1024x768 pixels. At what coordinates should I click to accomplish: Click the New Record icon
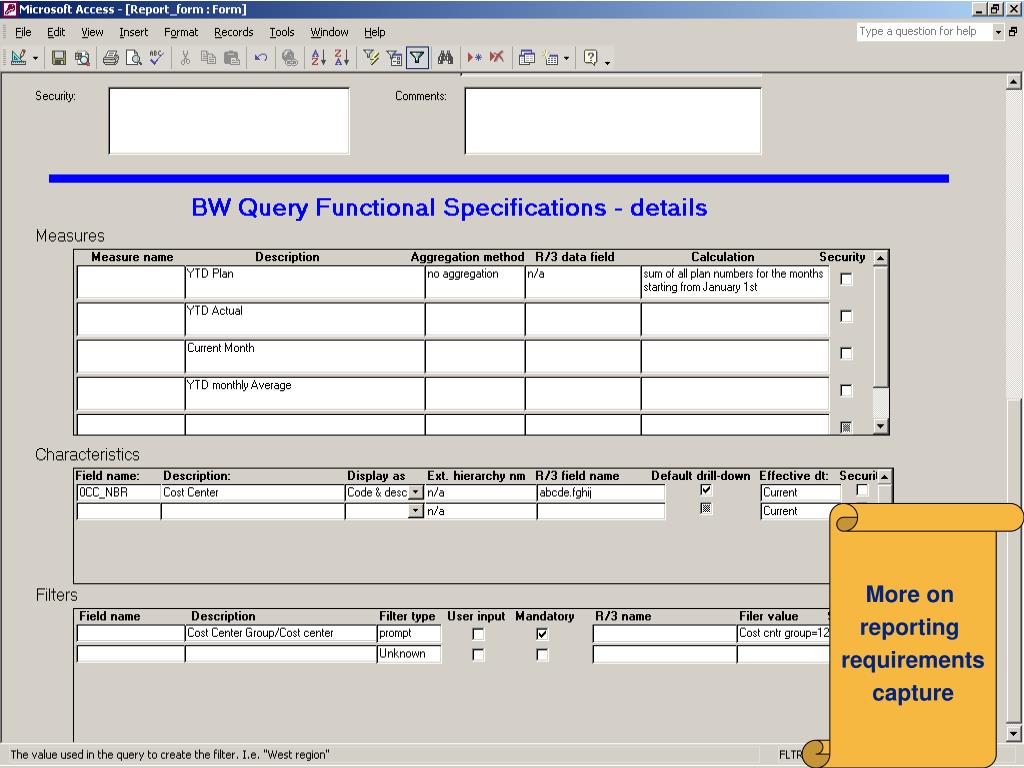[x=474, y=58]
